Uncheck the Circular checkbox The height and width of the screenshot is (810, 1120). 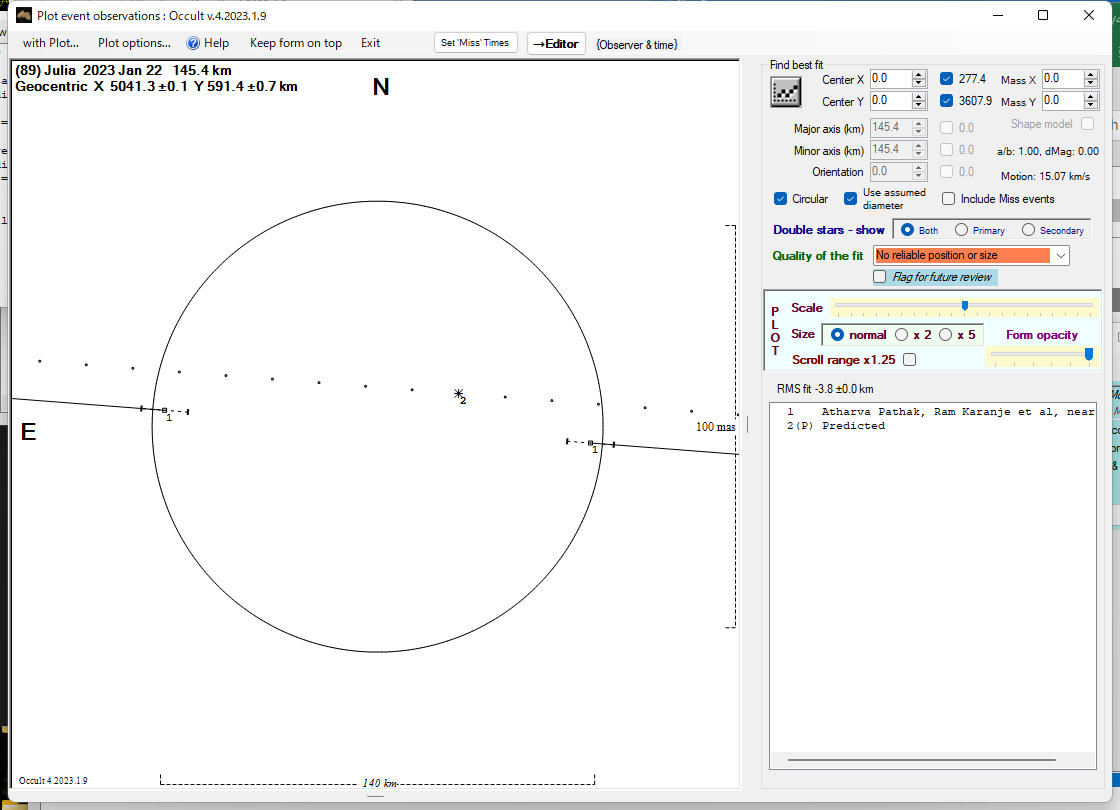pyautogui.click(x=781, y=199)
